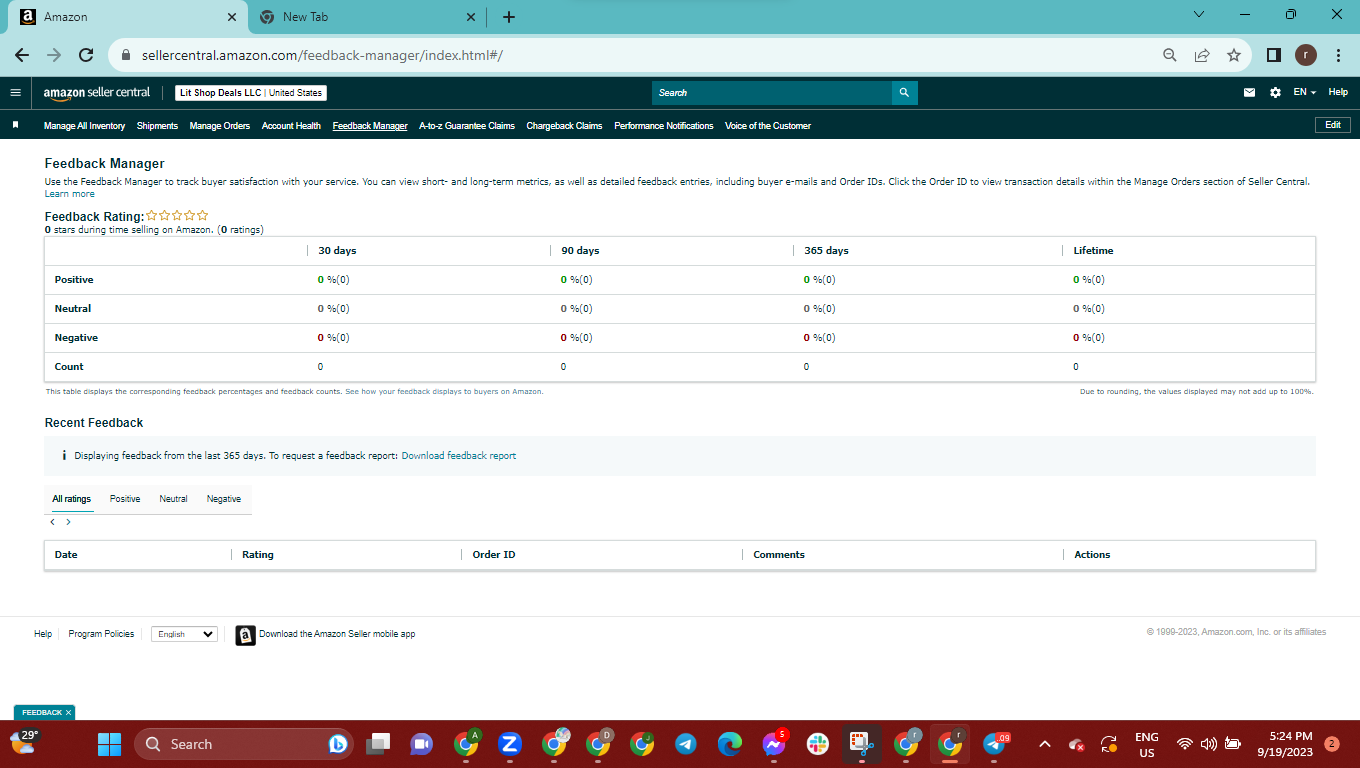Open A-to-z Guarantee Claims
Screen dimensions: 1360x768
point(467,126)
